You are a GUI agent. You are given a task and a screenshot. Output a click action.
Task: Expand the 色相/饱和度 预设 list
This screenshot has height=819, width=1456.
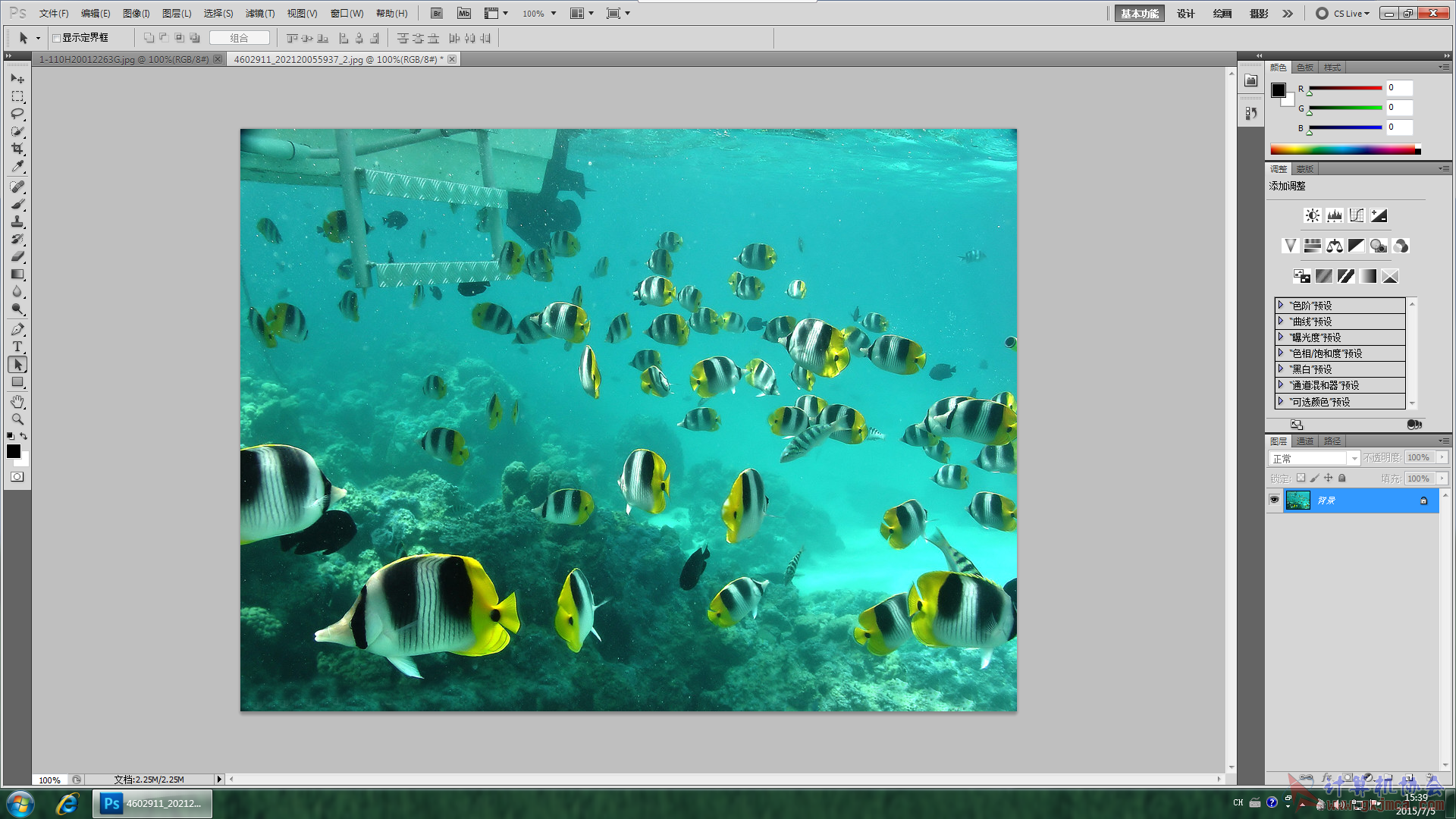[x=1280, y=353]
